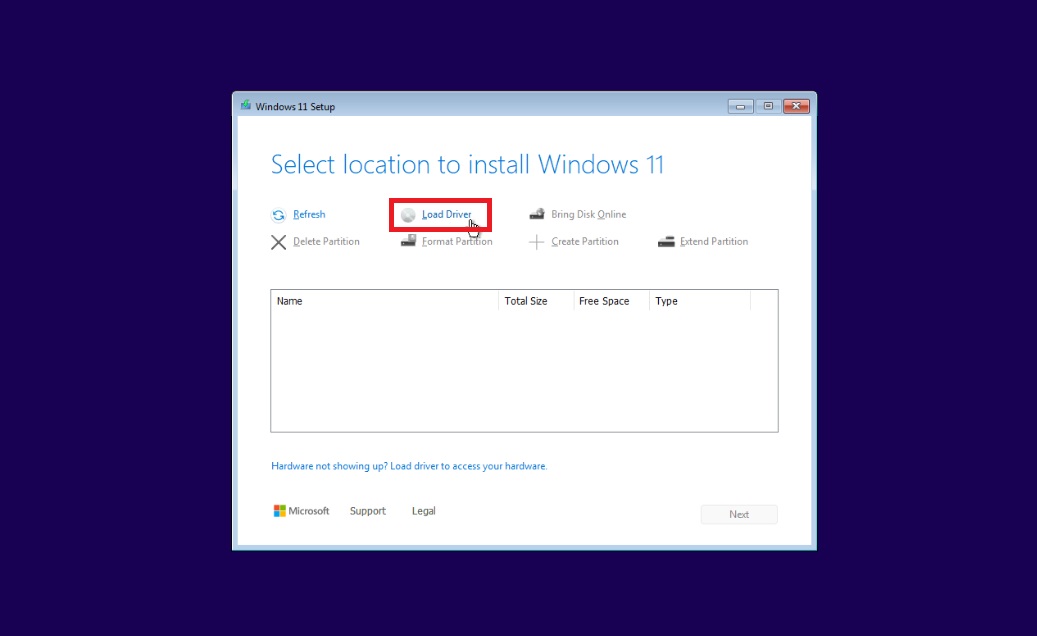
Task: Sort by the Name column header
Action: click(x=385, y=301)
